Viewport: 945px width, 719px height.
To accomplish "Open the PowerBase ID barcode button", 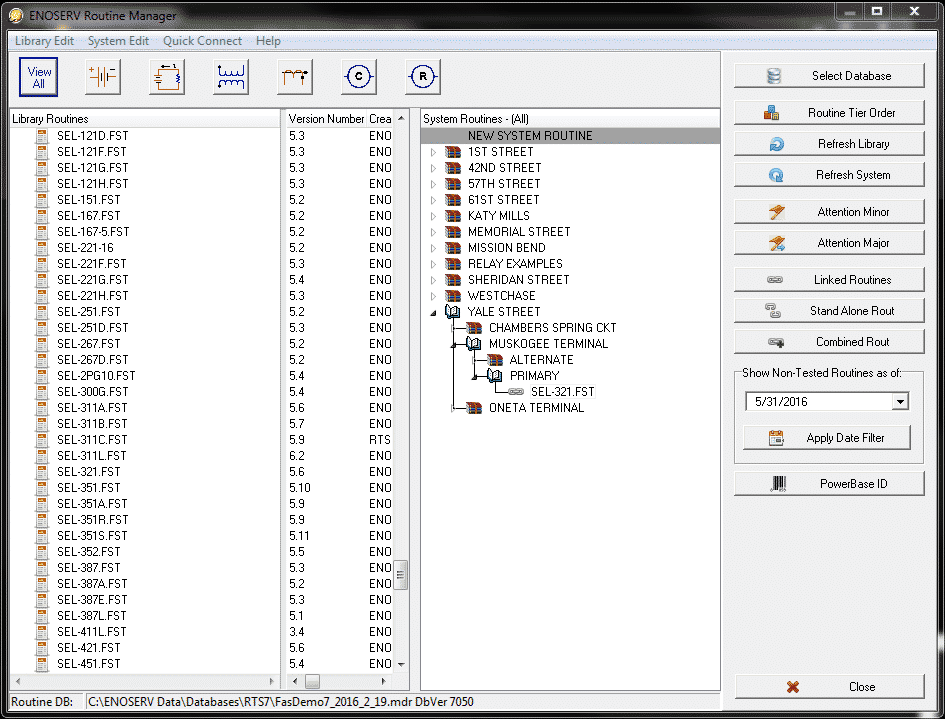I will pos(829,484).
